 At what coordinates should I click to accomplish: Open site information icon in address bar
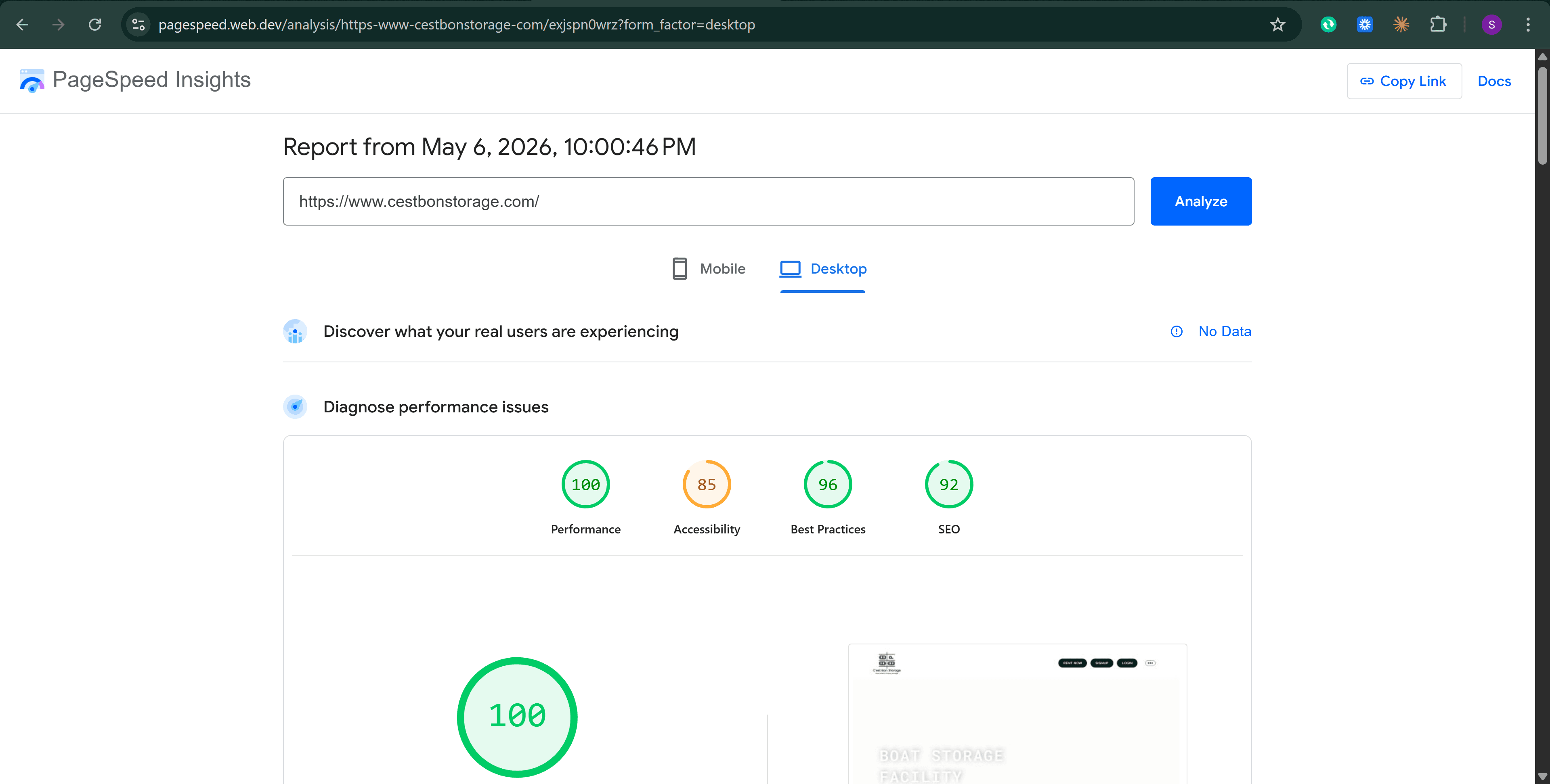click(138, 25)
